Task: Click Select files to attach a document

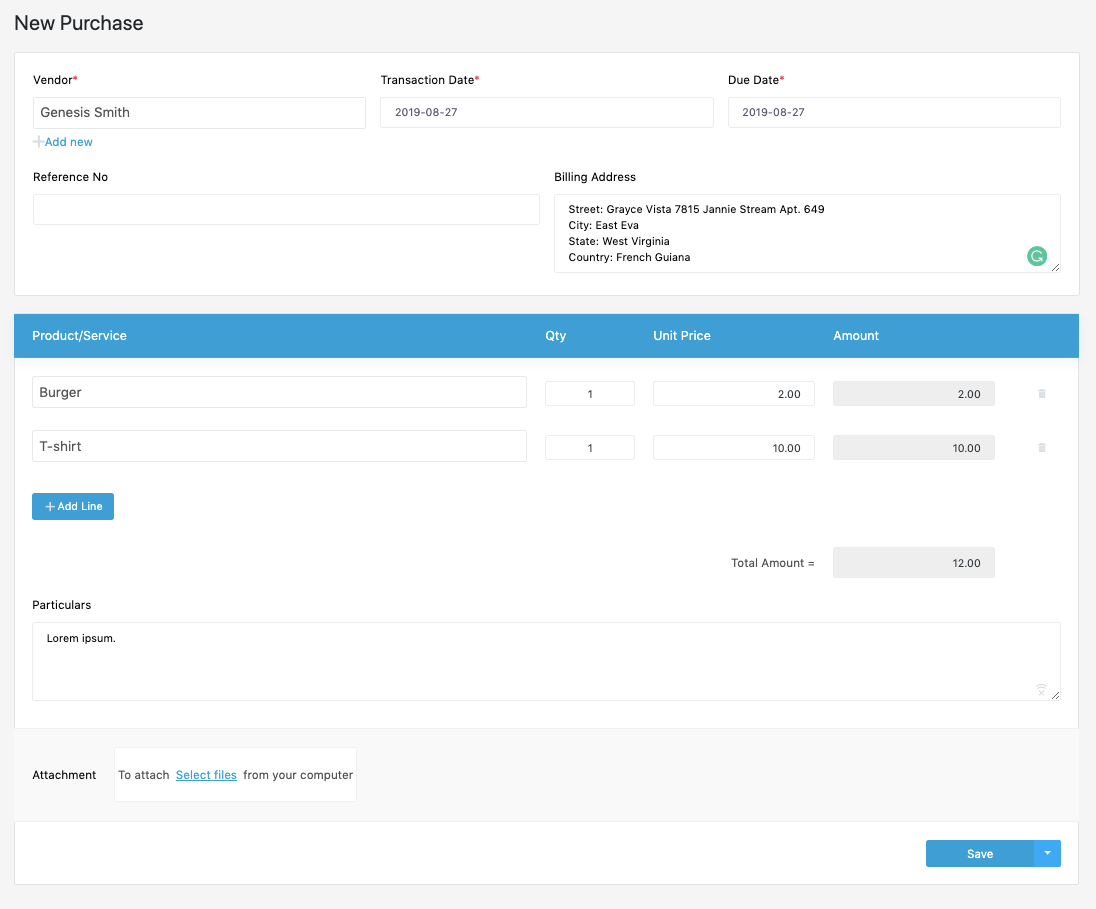Action: 206,774
